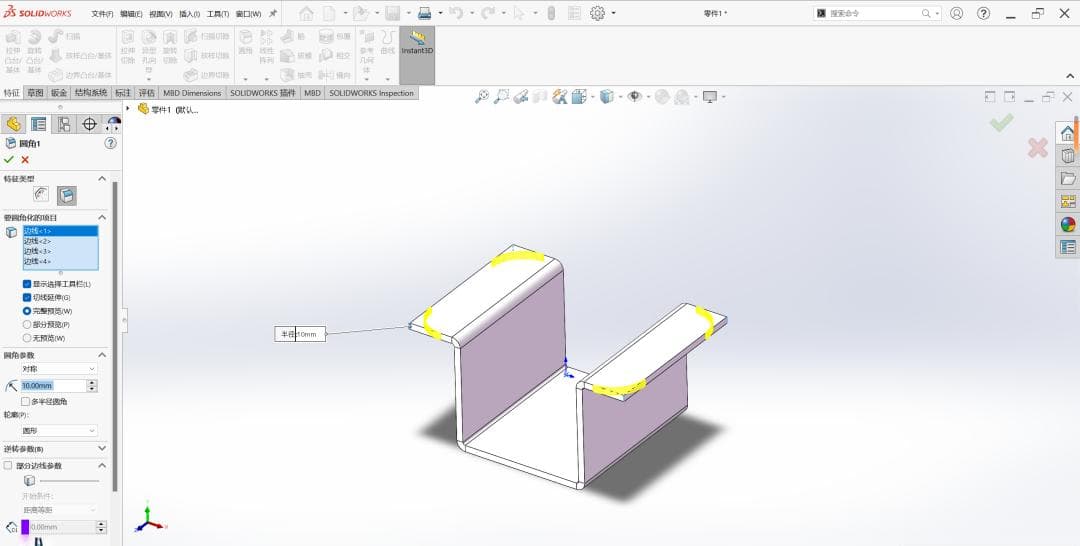Open the 轮廓 圆形 profile dropdown
The image size is (1080, 546).
click(59, 430)
